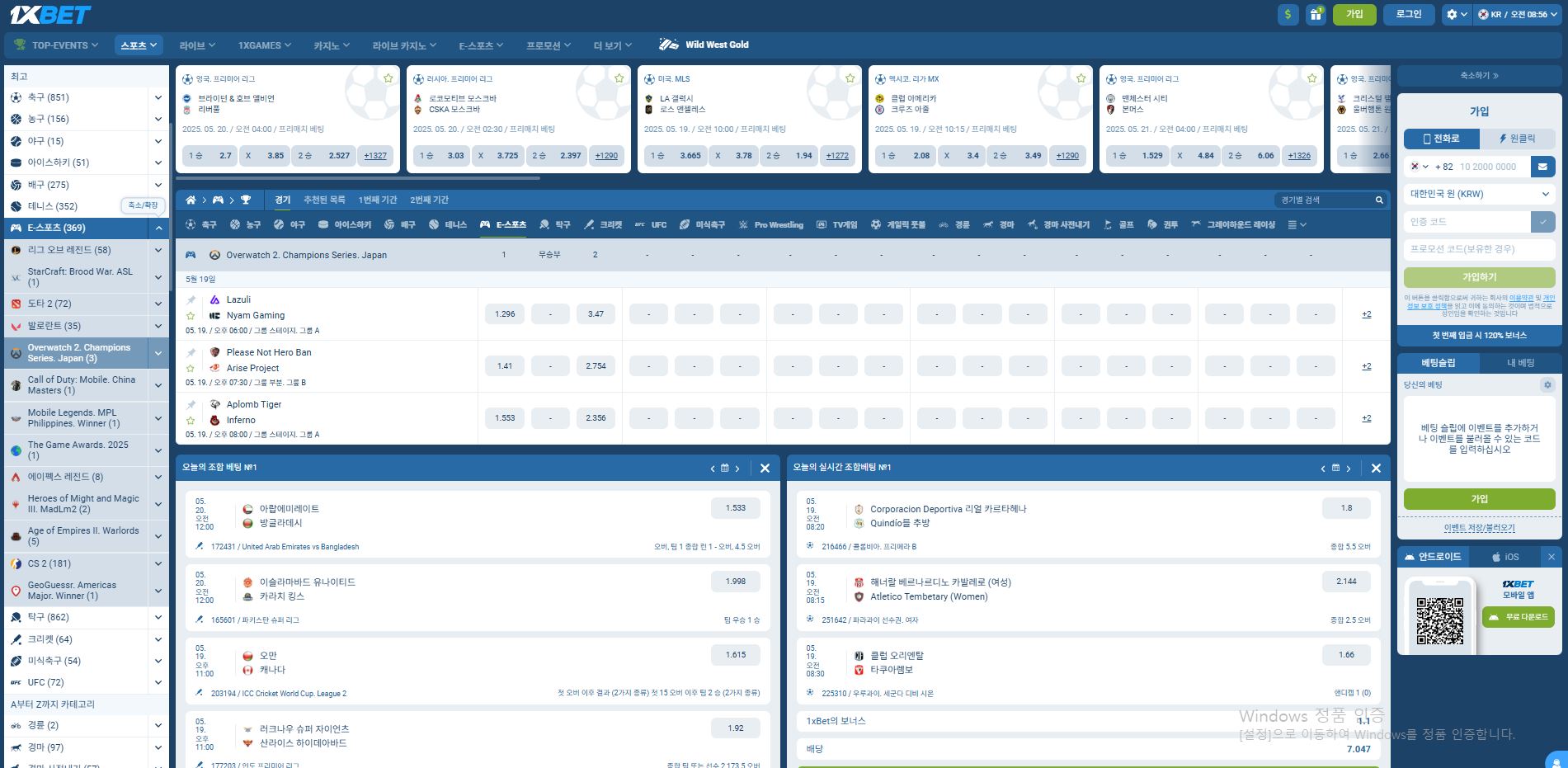Click save/load events link

click(x=1479, y=528)
